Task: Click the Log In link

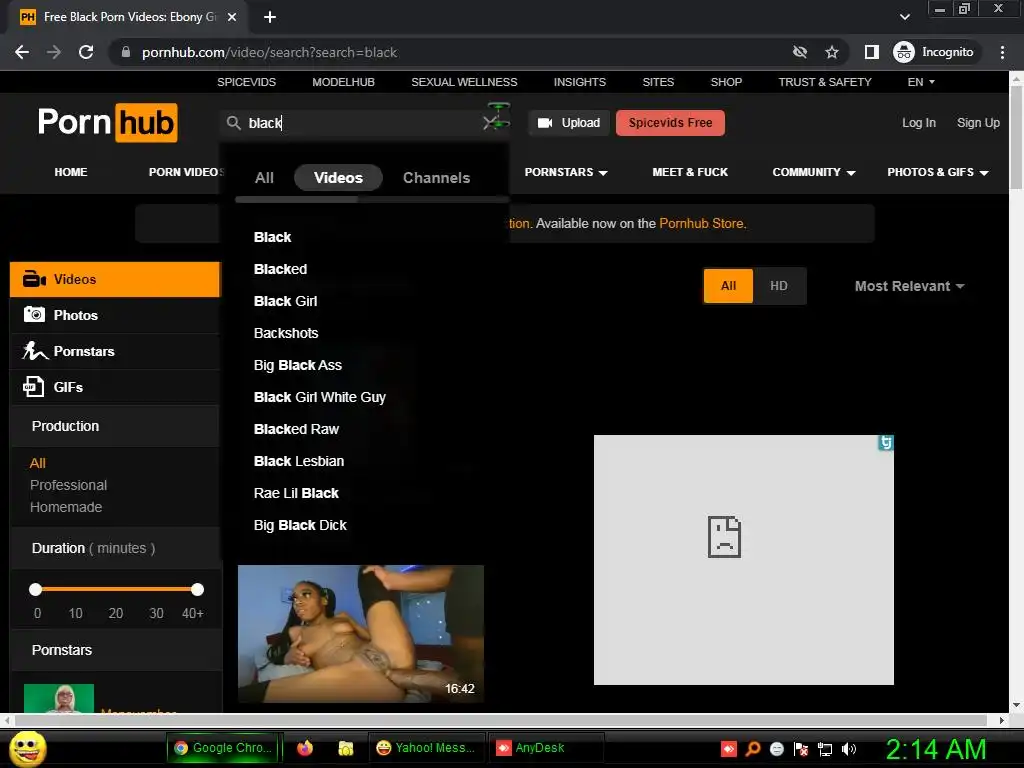Action: [x=919, y=123]
